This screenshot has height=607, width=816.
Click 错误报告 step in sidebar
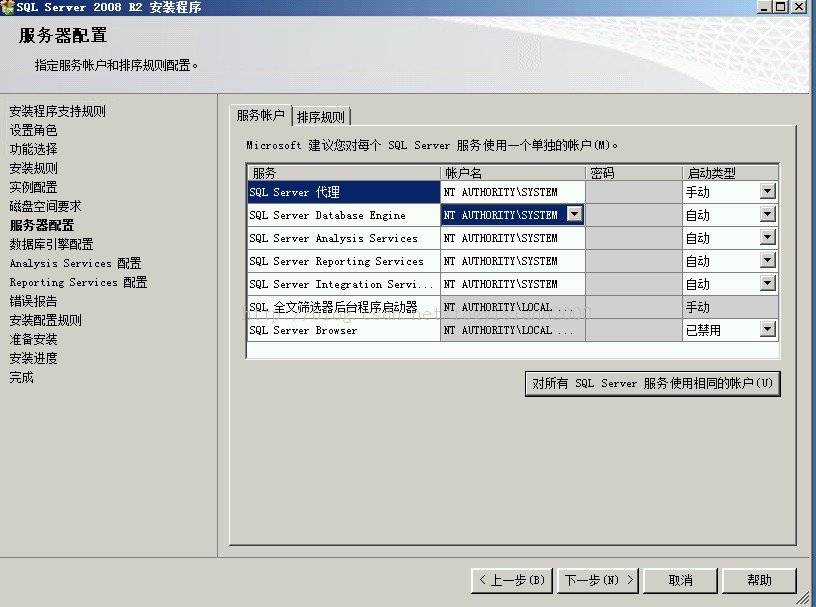(x=33, y=301)
